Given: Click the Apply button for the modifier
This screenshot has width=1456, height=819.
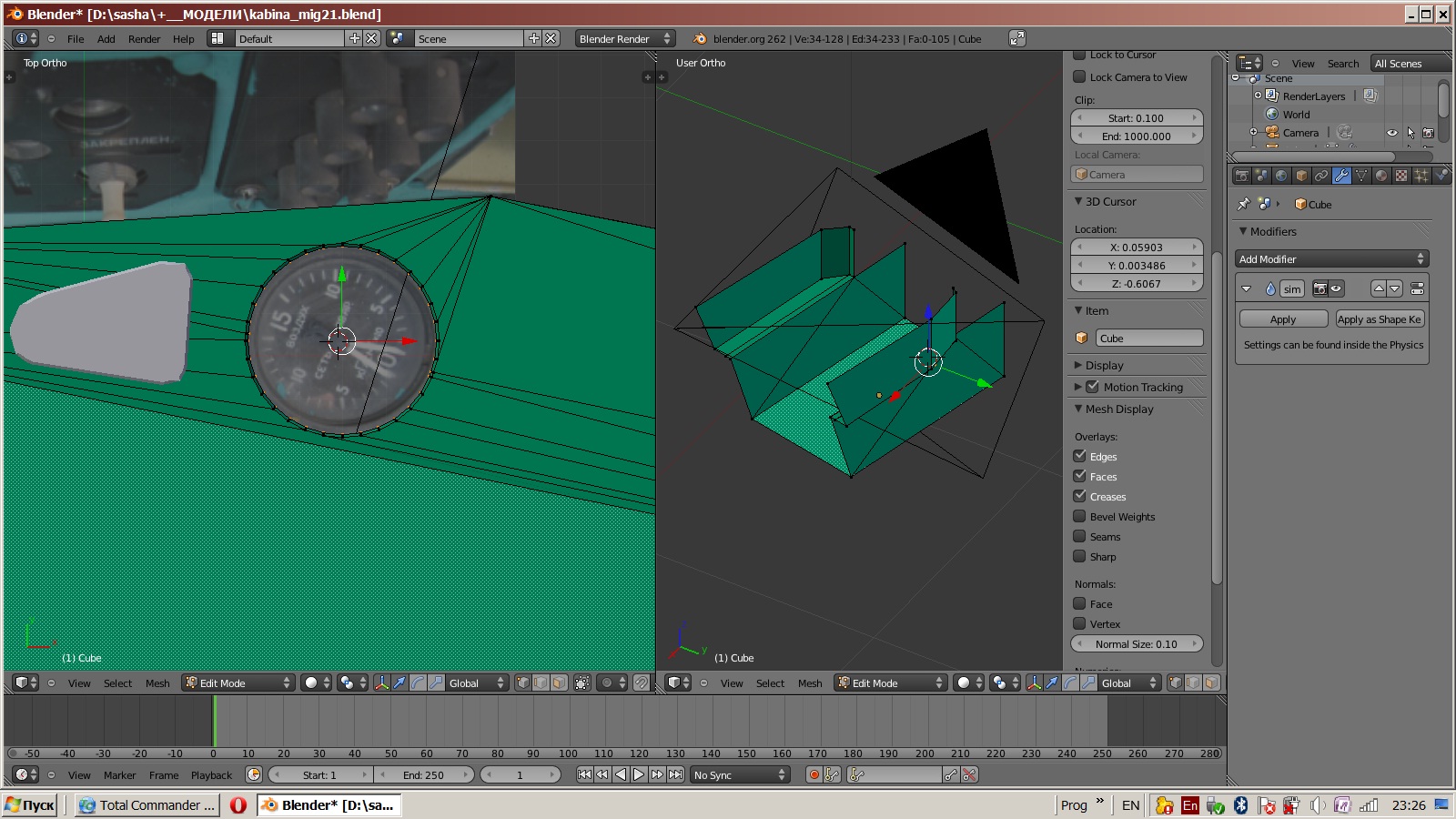Looking at the screenshot, I should coord(1282,319).
